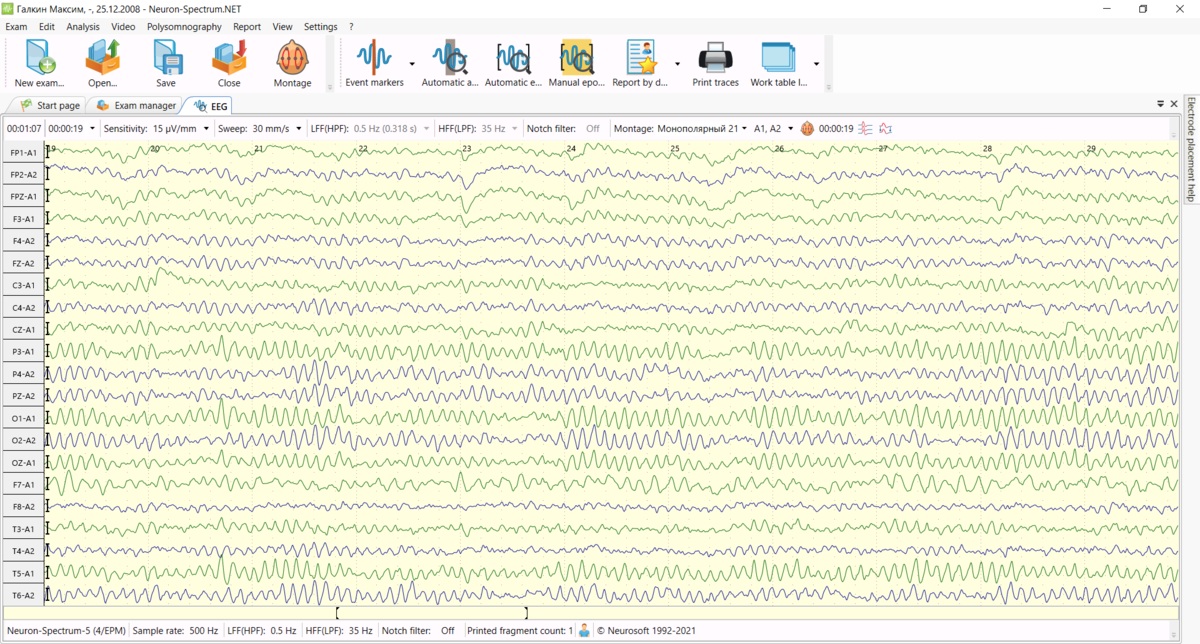Click the person icon in status bar
This screenshot has height=644, width=1200.
[x=584, y=631]
